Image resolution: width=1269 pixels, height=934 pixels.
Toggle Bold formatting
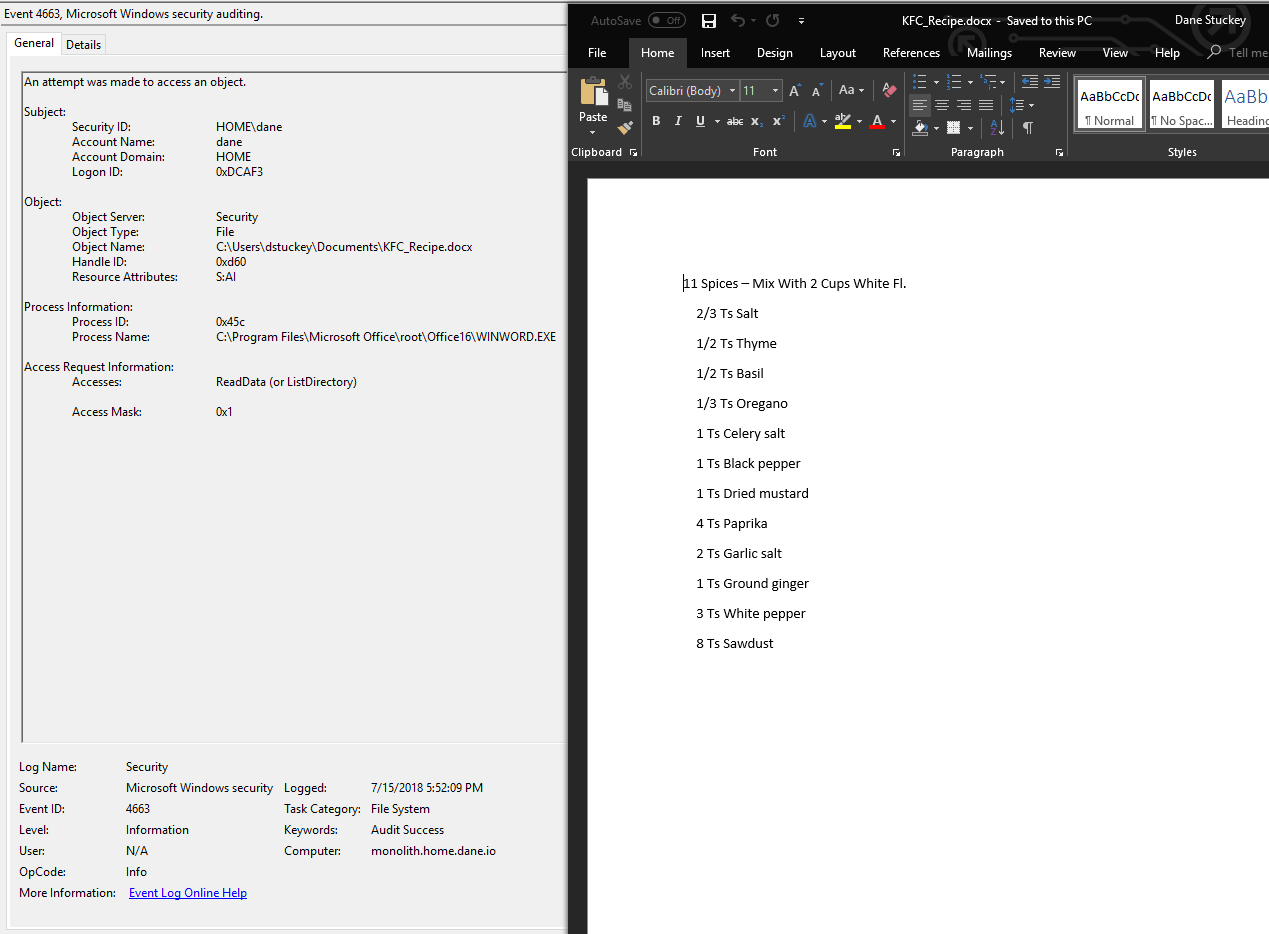pyautogui.click(x=656, y=121)
